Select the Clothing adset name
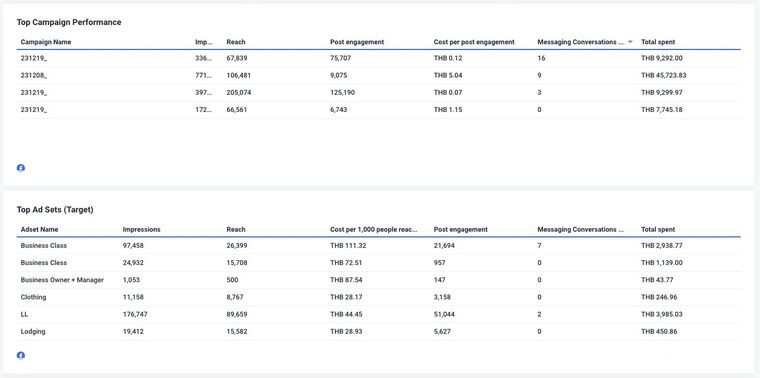 pyautogui.click(x=33, y=297)
